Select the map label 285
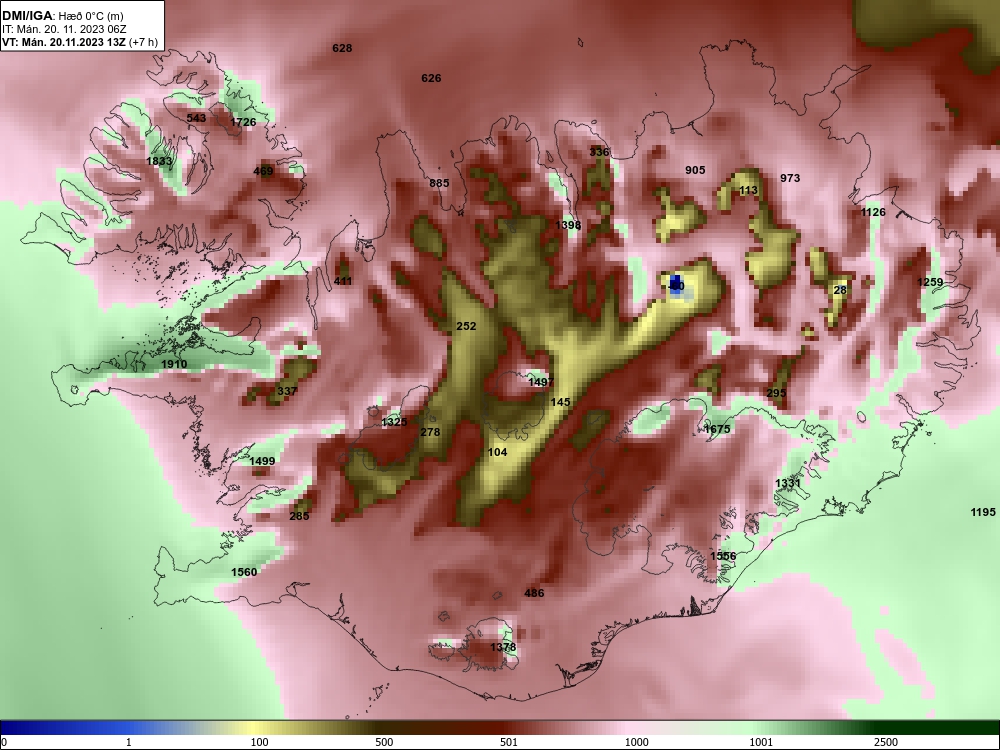The width and height of the screenshot is (1000, 750). pos(299,516)
